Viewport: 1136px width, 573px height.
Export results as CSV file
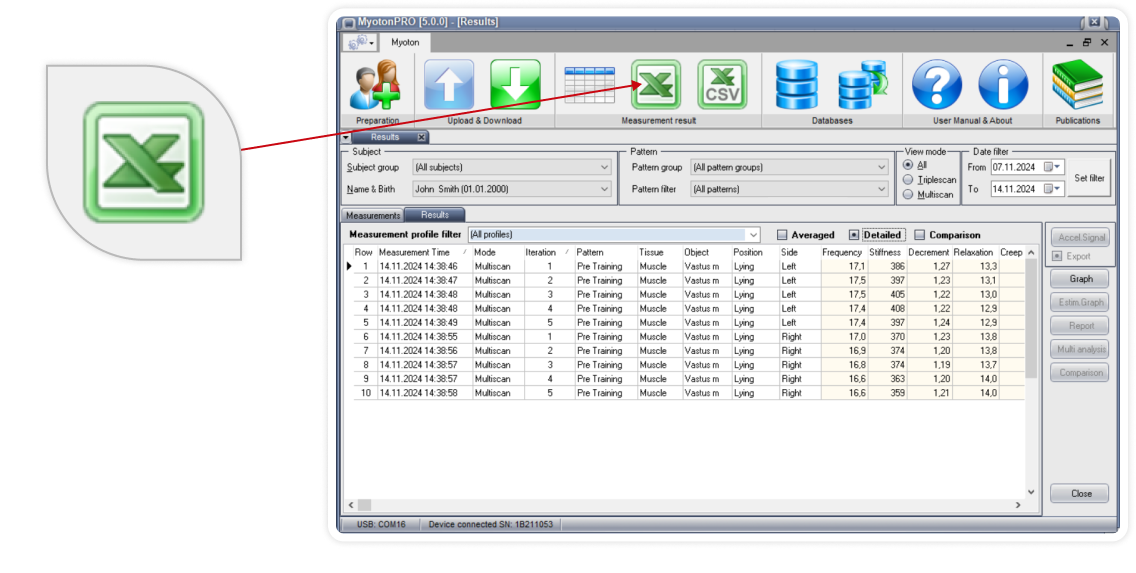tap(722, 85)
